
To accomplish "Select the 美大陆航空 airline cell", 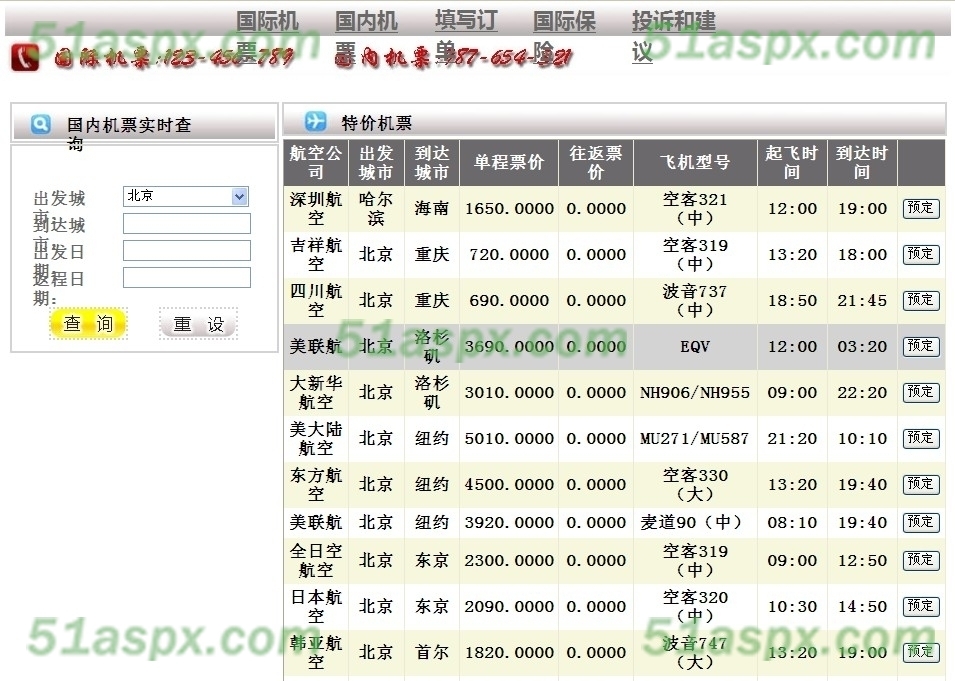I will (315, 438).
